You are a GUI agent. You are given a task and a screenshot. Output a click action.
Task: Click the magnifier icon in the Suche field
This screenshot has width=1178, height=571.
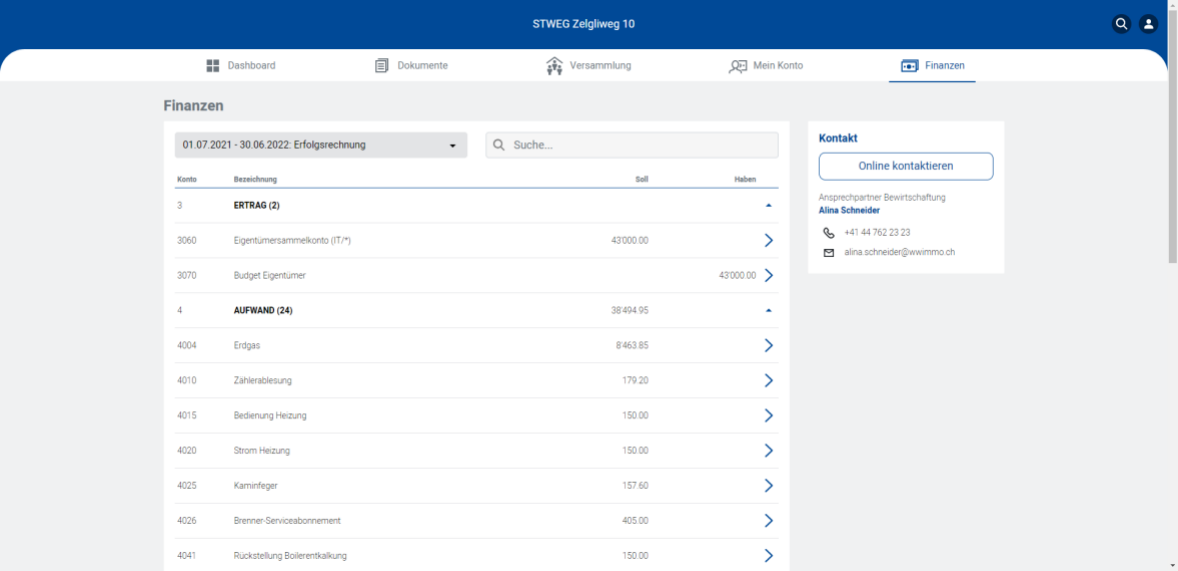pos(498,145)
